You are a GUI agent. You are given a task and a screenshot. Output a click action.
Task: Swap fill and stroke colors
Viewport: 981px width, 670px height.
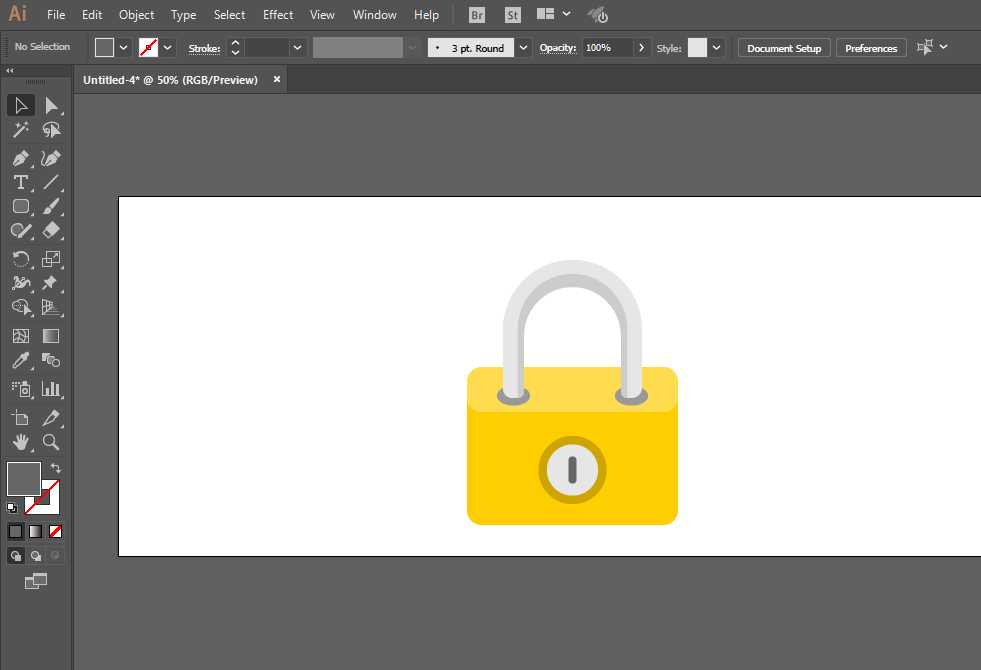coord(56,468)
